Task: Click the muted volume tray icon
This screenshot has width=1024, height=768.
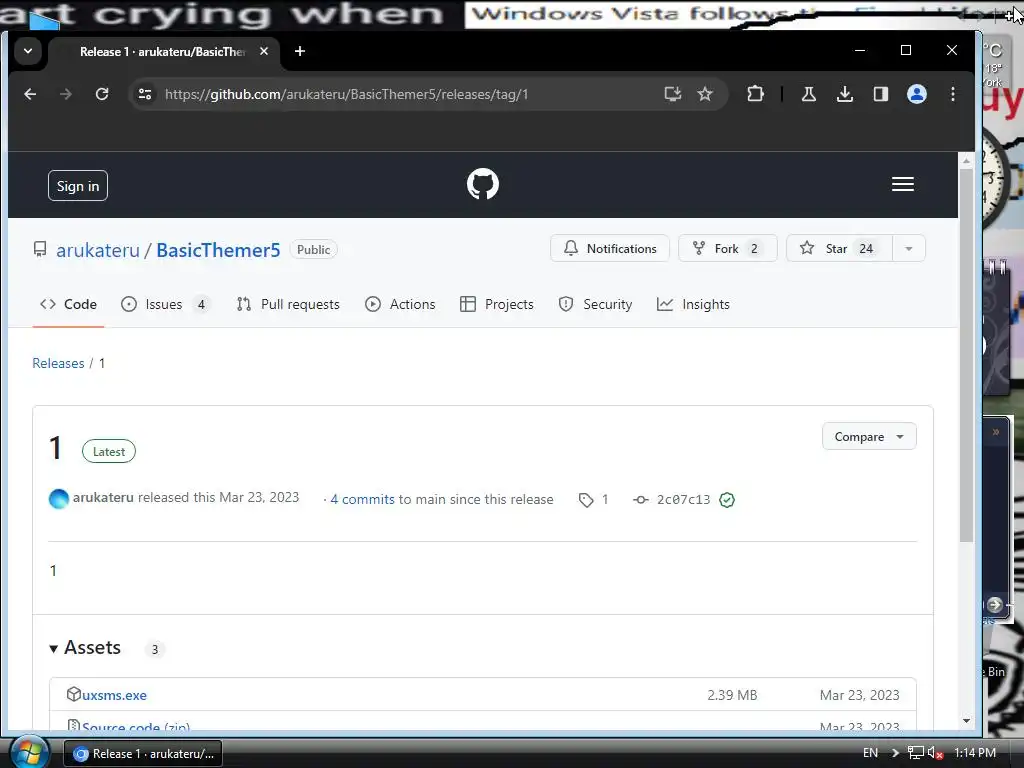Action: tap(935, 753)
